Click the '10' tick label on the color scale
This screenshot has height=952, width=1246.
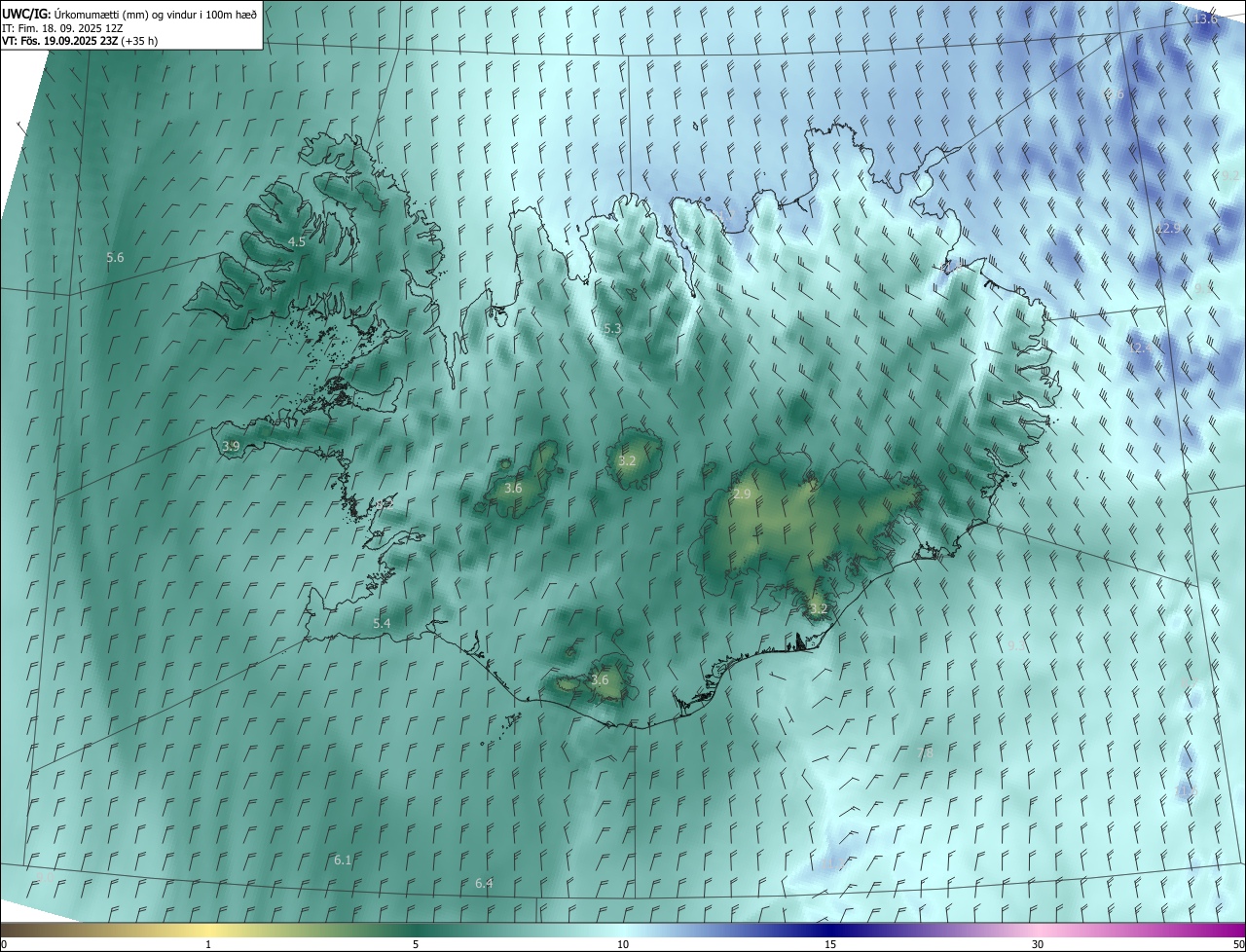[623, 944]
